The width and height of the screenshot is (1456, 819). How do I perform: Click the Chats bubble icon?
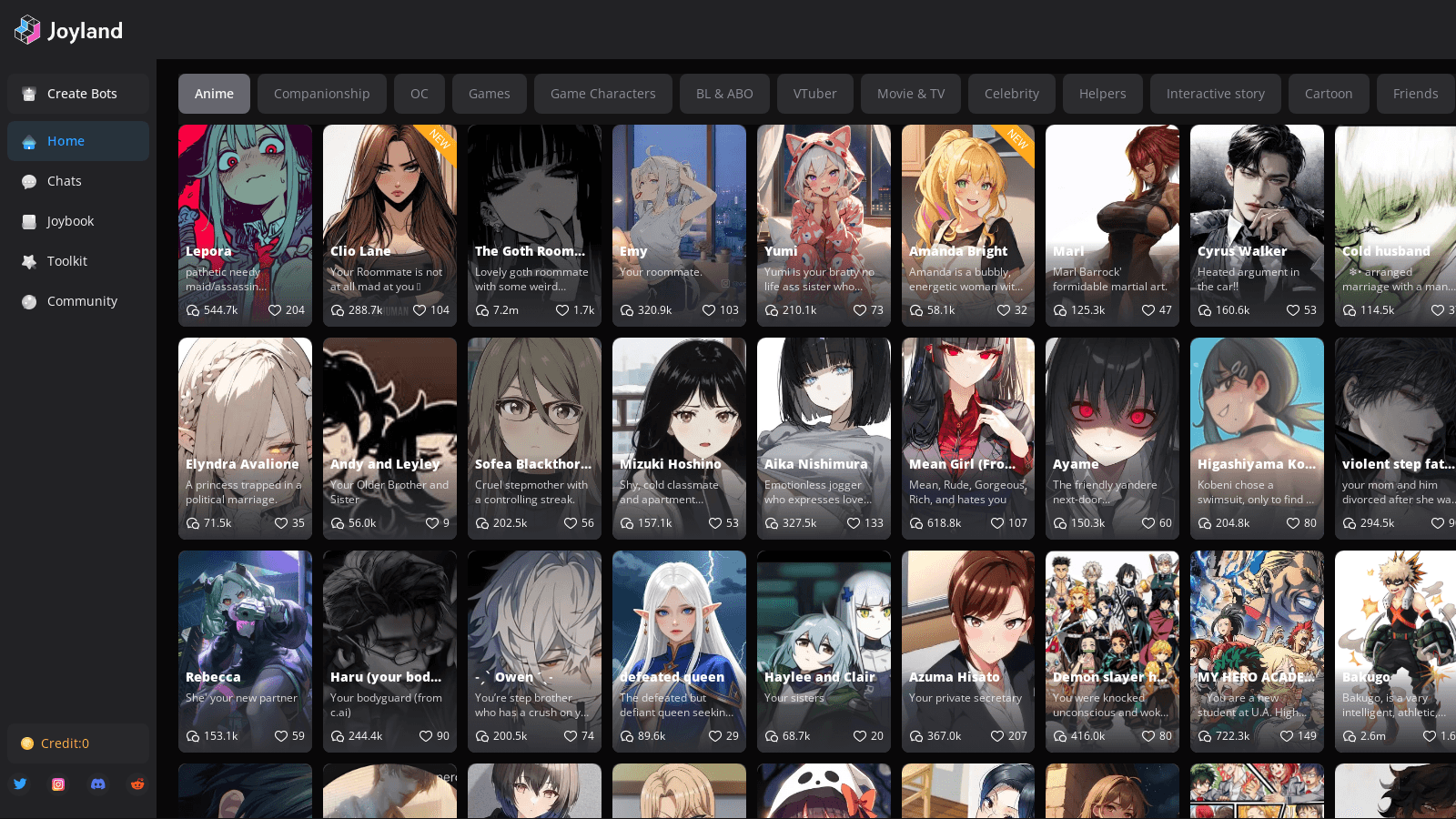[29, 182]
